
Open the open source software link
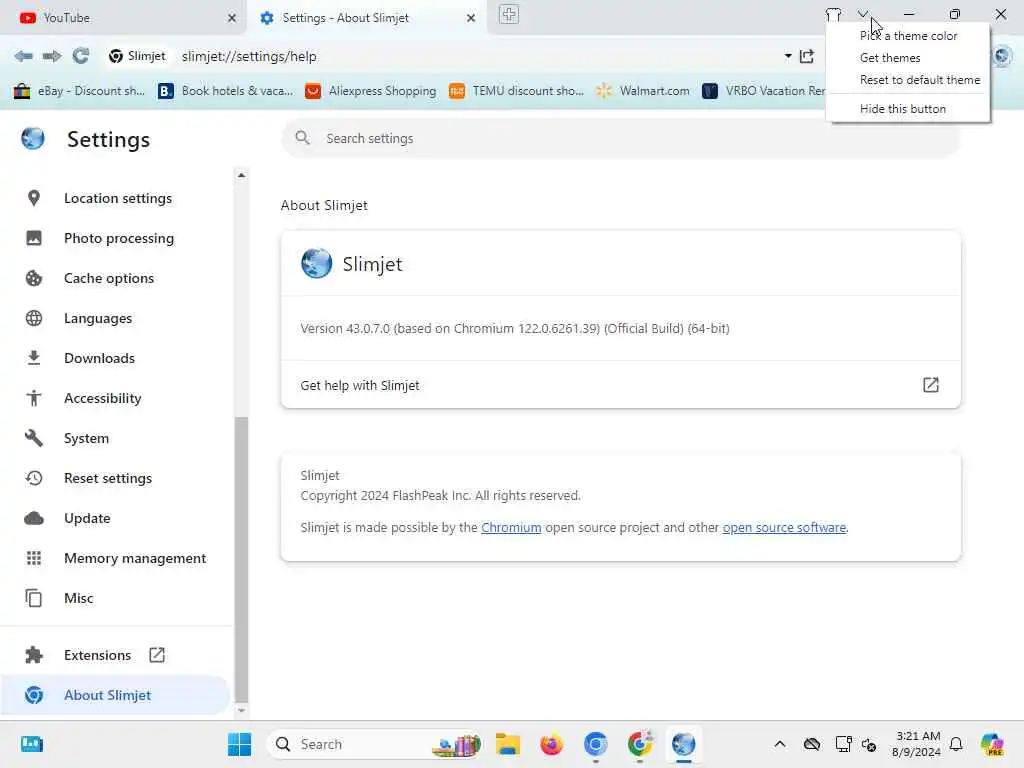pyautogui.click(x=784, y=527)
